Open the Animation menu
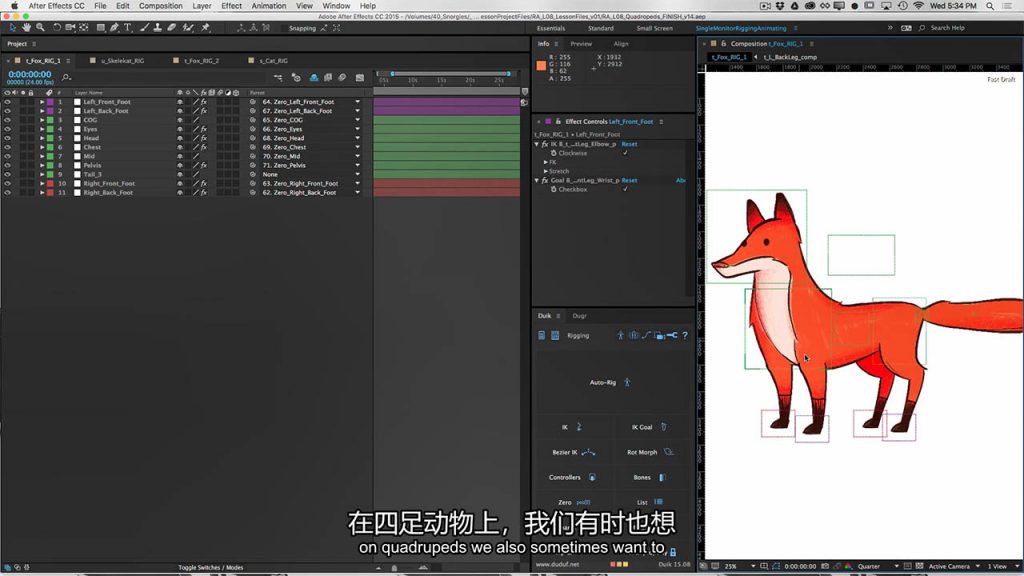The width and height of the screenshot is (1024, 576). [269, 6]
